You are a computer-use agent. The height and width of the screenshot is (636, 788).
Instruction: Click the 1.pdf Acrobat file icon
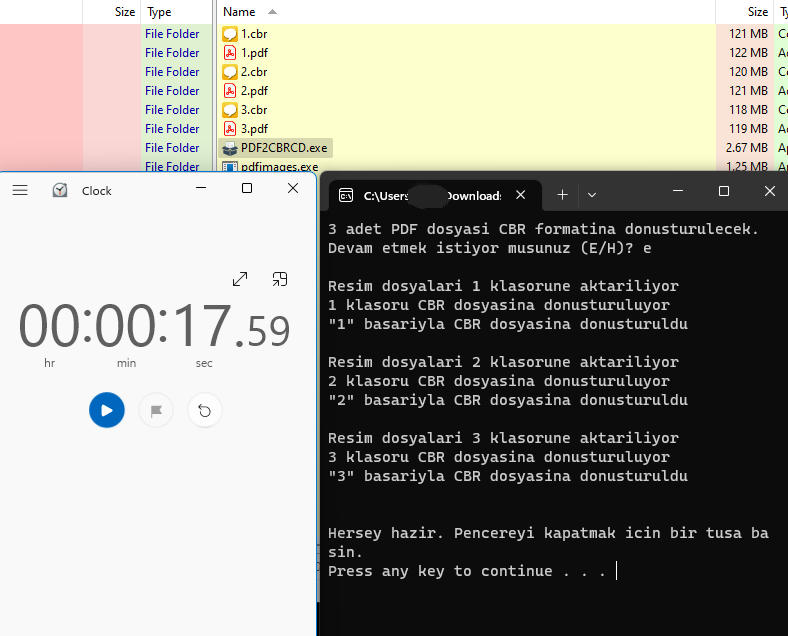click(x=230, y=53)
